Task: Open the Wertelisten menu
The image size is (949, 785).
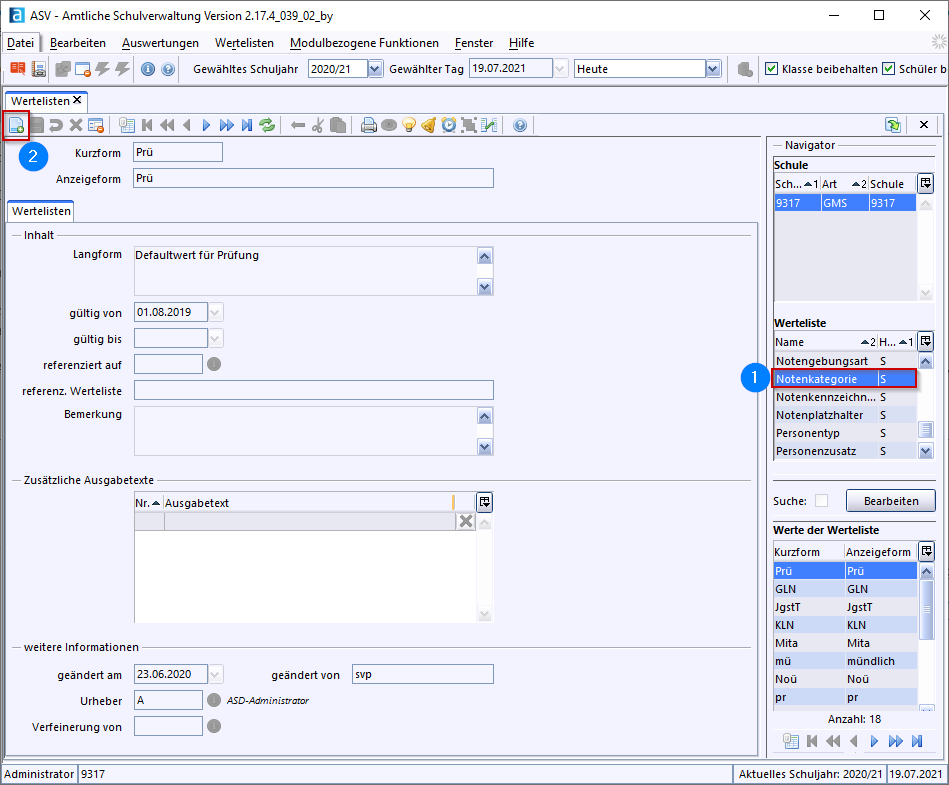Action: click(245, 43)
